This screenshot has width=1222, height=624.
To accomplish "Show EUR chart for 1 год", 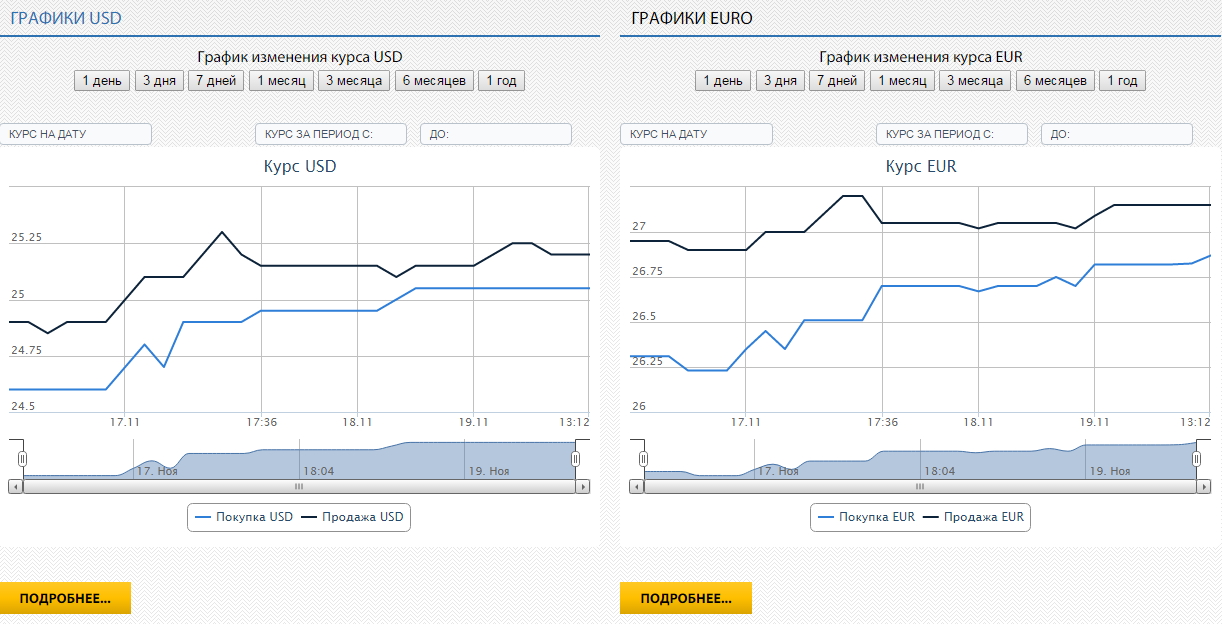I will (1122, 81).
